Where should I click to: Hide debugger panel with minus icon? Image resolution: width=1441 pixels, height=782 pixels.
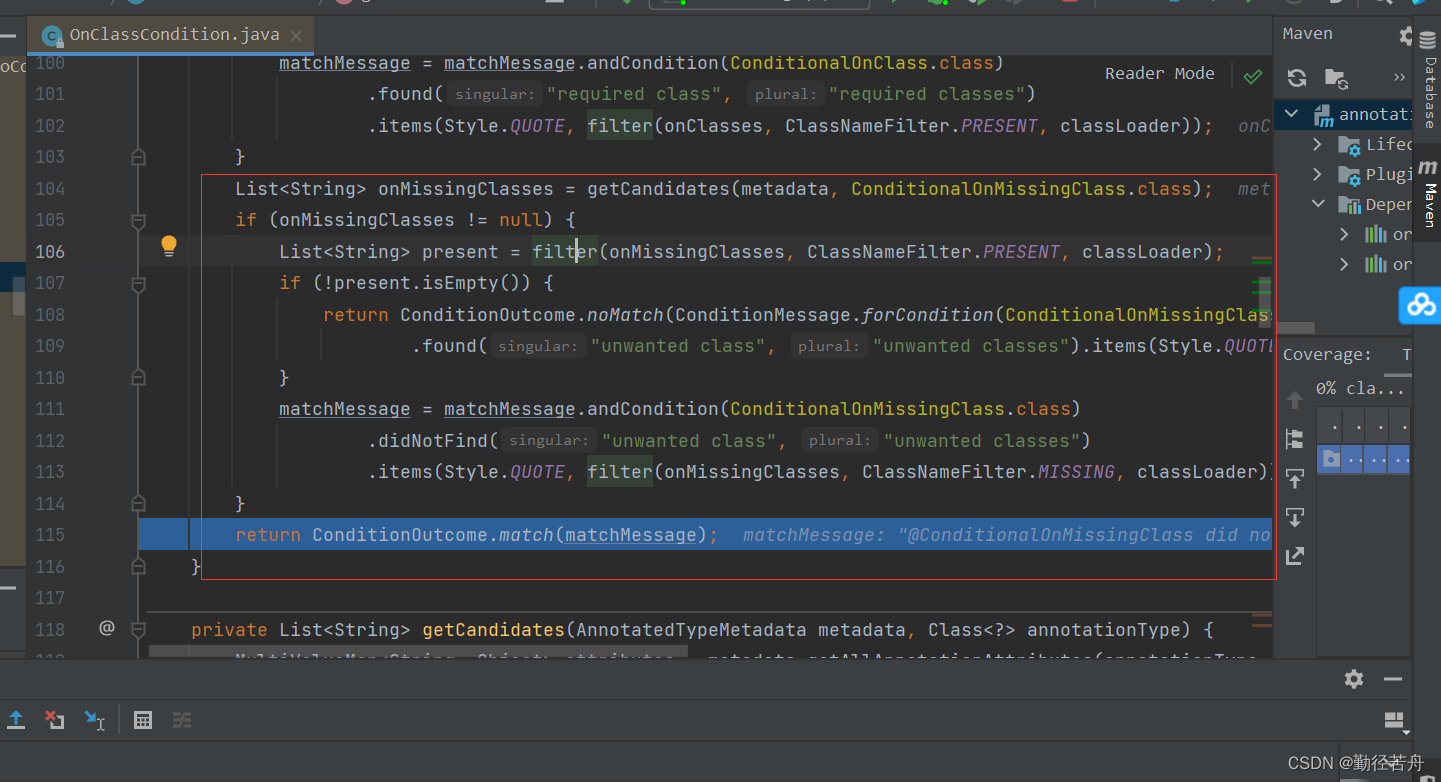pyautogui.click(x=1393, y=679)
